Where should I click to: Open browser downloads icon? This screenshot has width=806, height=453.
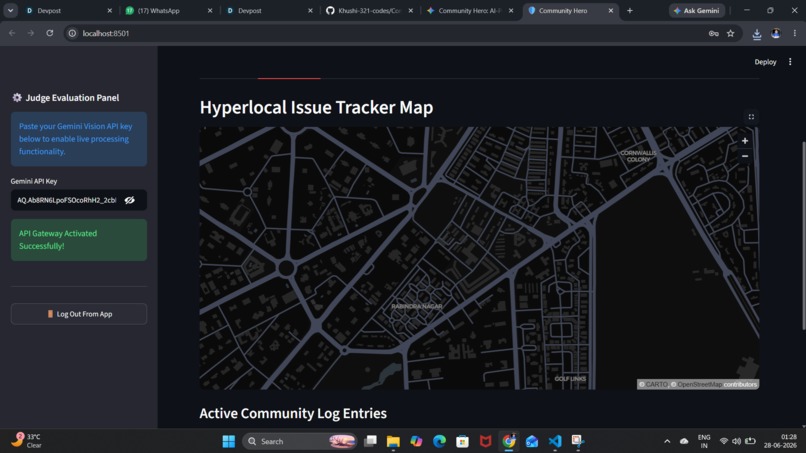pyautogui.click(x=757, y=33)
